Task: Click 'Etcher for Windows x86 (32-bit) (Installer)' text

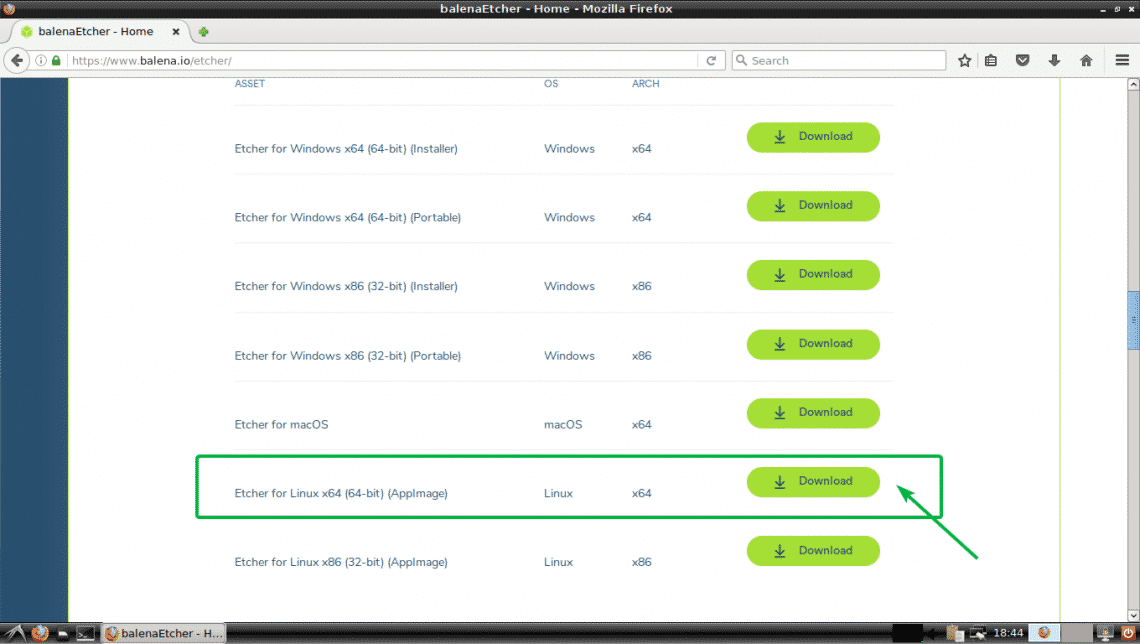Action: pyautogui.click(x=346, y=286)
